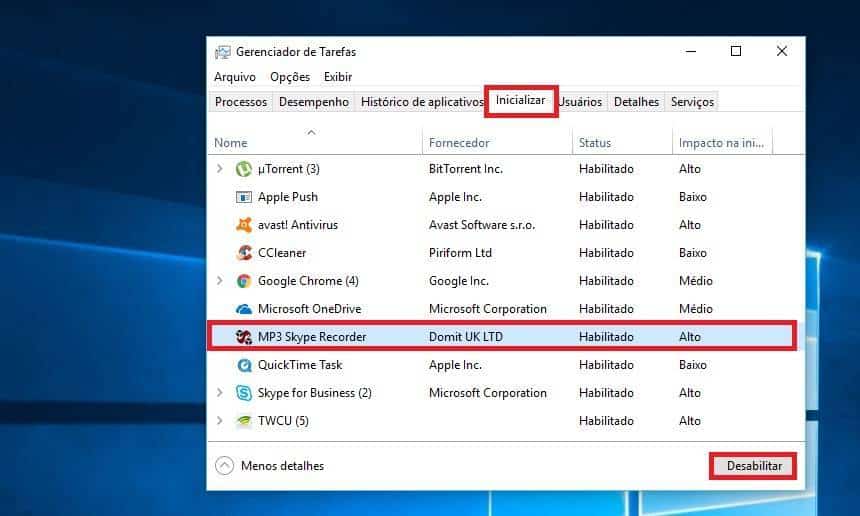Select the TWCU (5) entry
860x516 pixels.
[x=283, y=421]
